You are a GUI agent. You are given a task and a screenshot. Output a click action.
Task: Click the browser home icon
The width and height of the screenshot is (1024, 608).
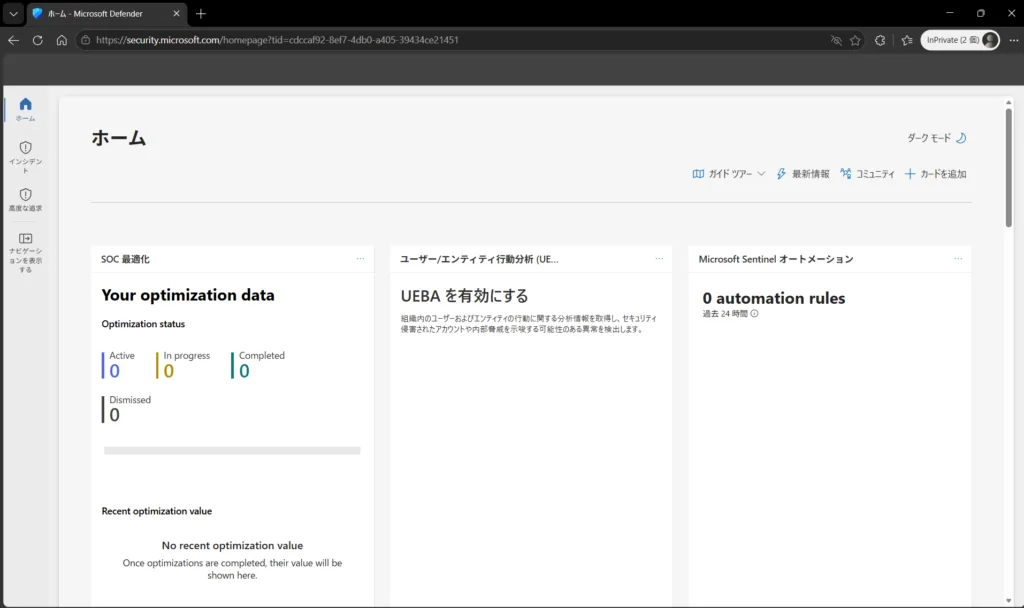[x=61, y=40]
